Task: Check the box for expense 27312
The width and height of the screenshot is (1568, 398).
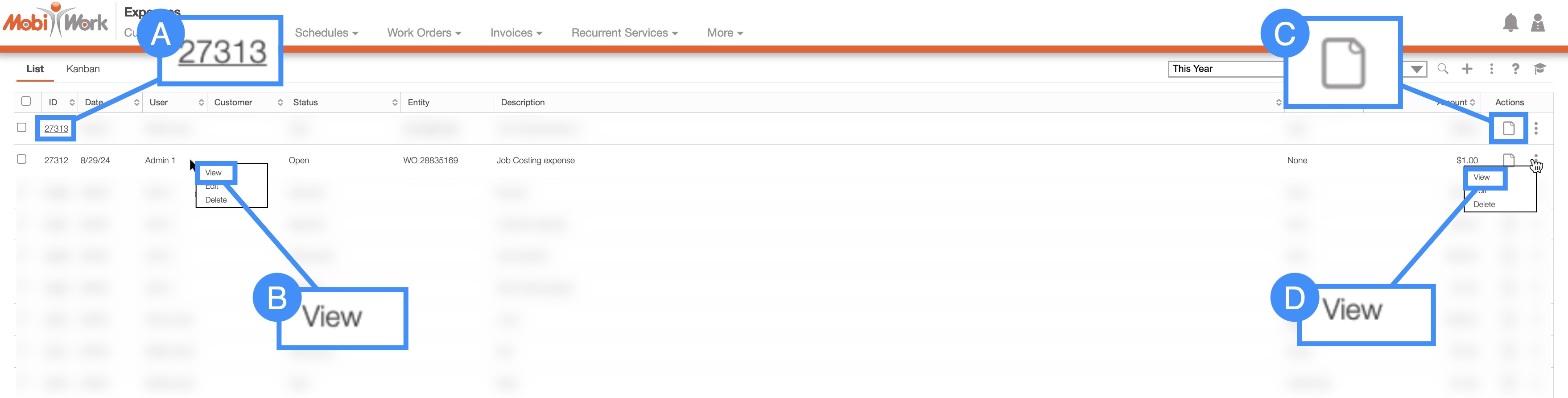Action: (22, 159)
